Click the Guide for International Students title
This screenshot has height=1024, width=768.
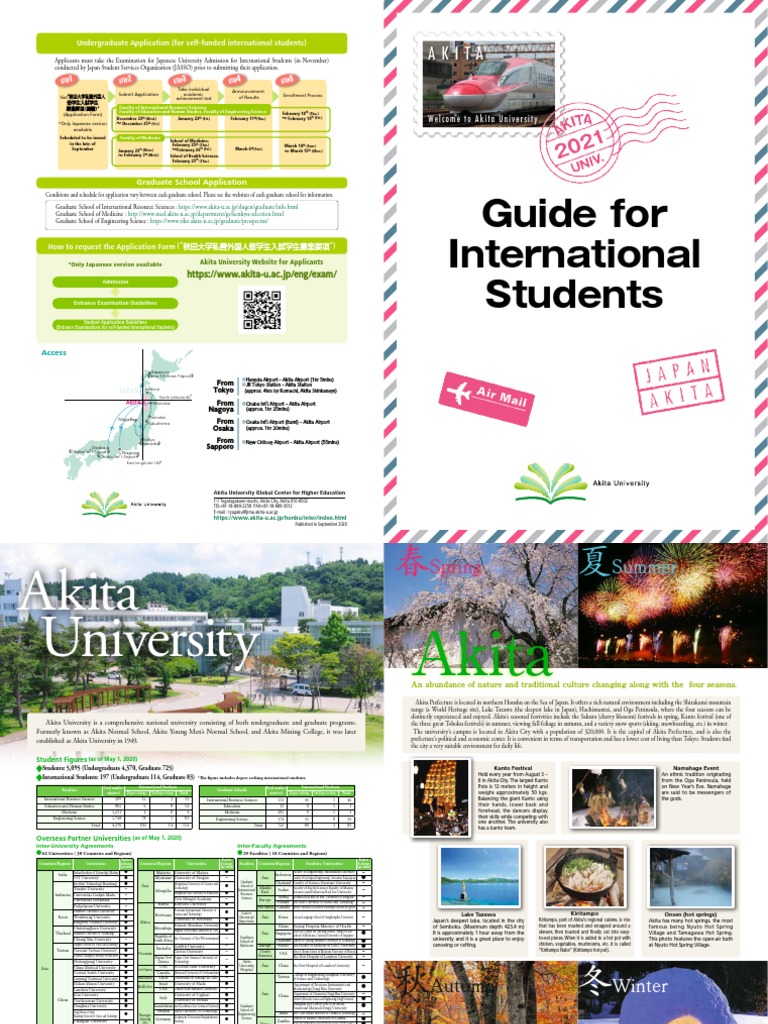click(x=575, y=253)
